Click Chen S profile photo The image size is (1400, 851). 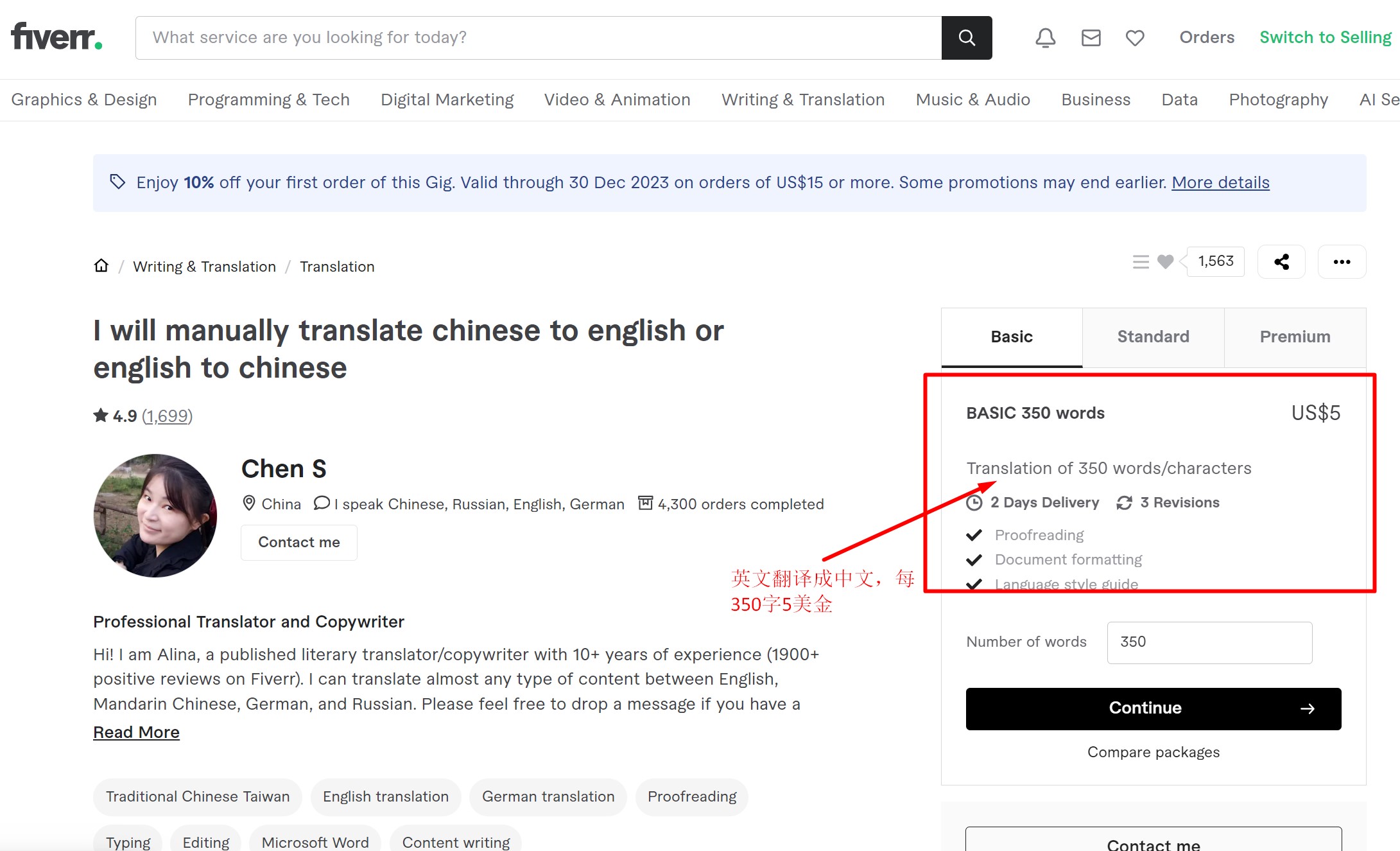[x=155, y=515]
